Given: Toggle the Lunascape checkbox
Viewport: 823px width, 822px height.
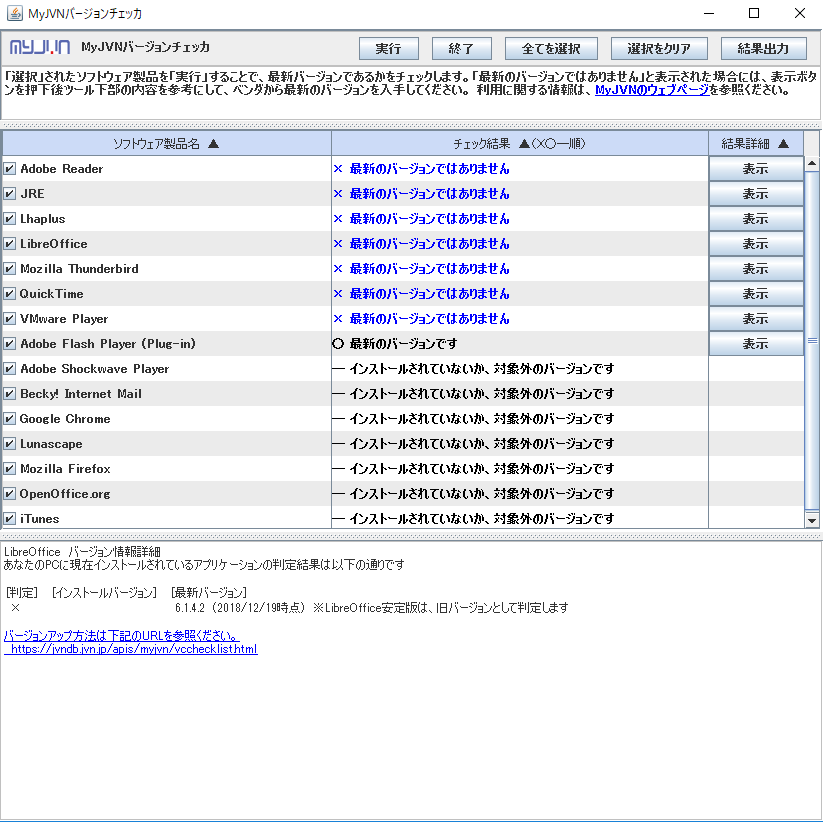Looking at the screenshot, I should [9, 444].
